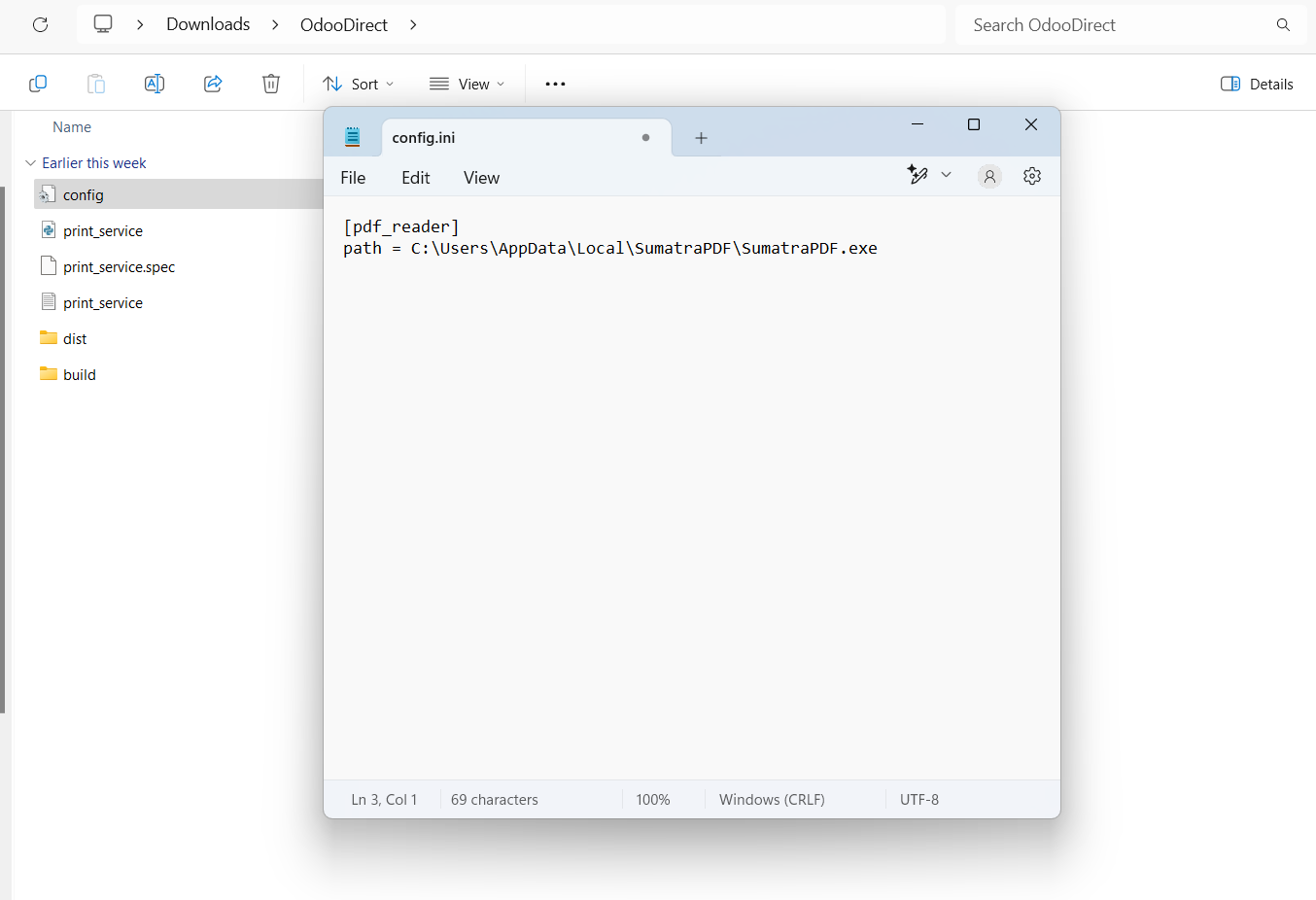Toggle the Details pane
The image size is (1316, 900).
1257,85
